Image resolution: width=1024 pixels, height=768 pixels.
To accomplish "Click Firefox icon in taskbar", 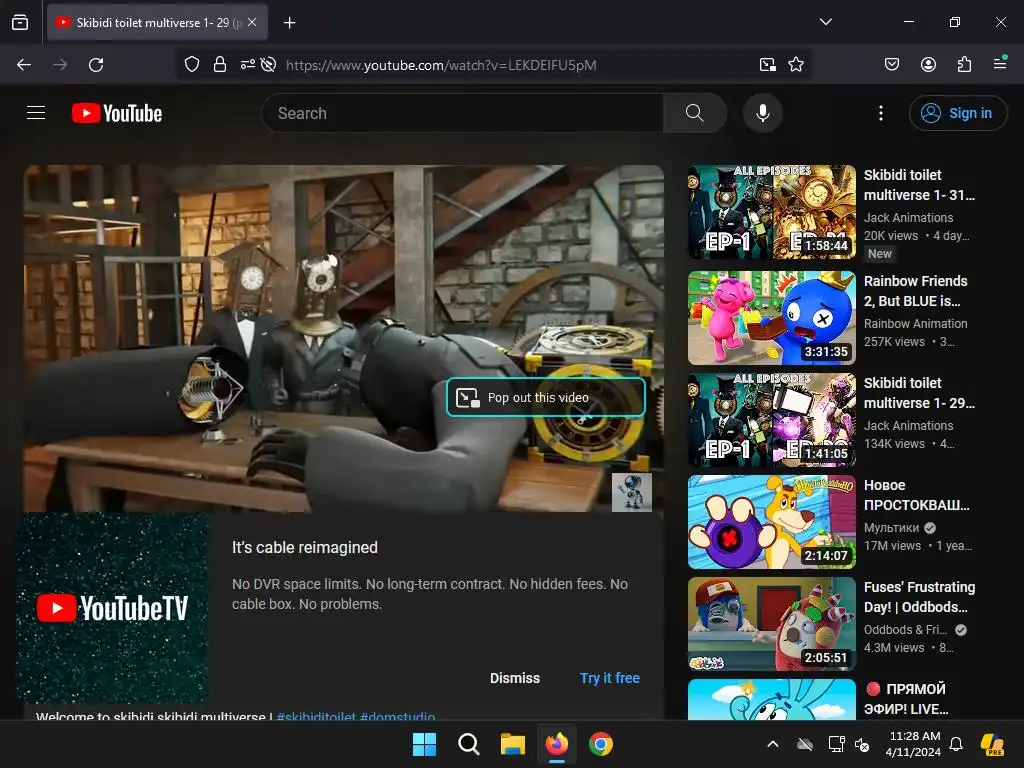I will (x=556, y=744).
